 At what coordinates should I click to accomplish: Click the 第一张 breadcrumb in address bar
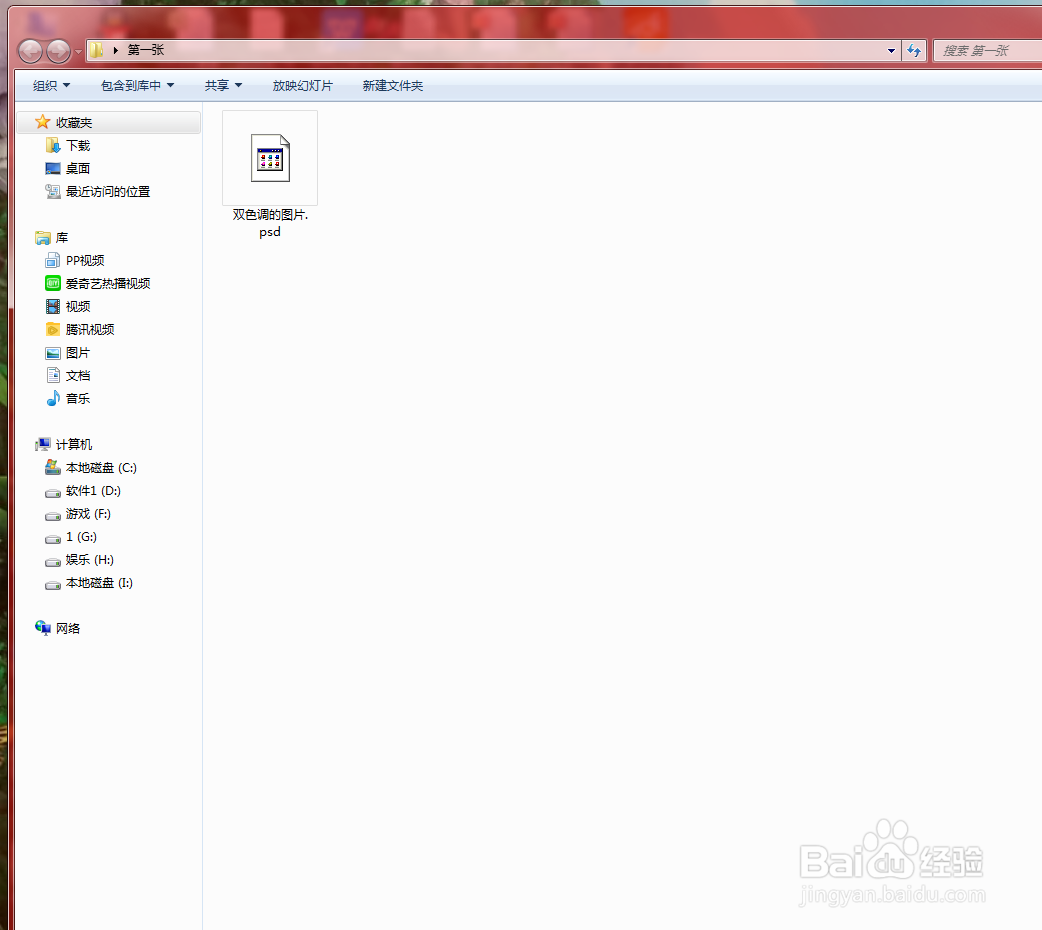coord(146,50)
